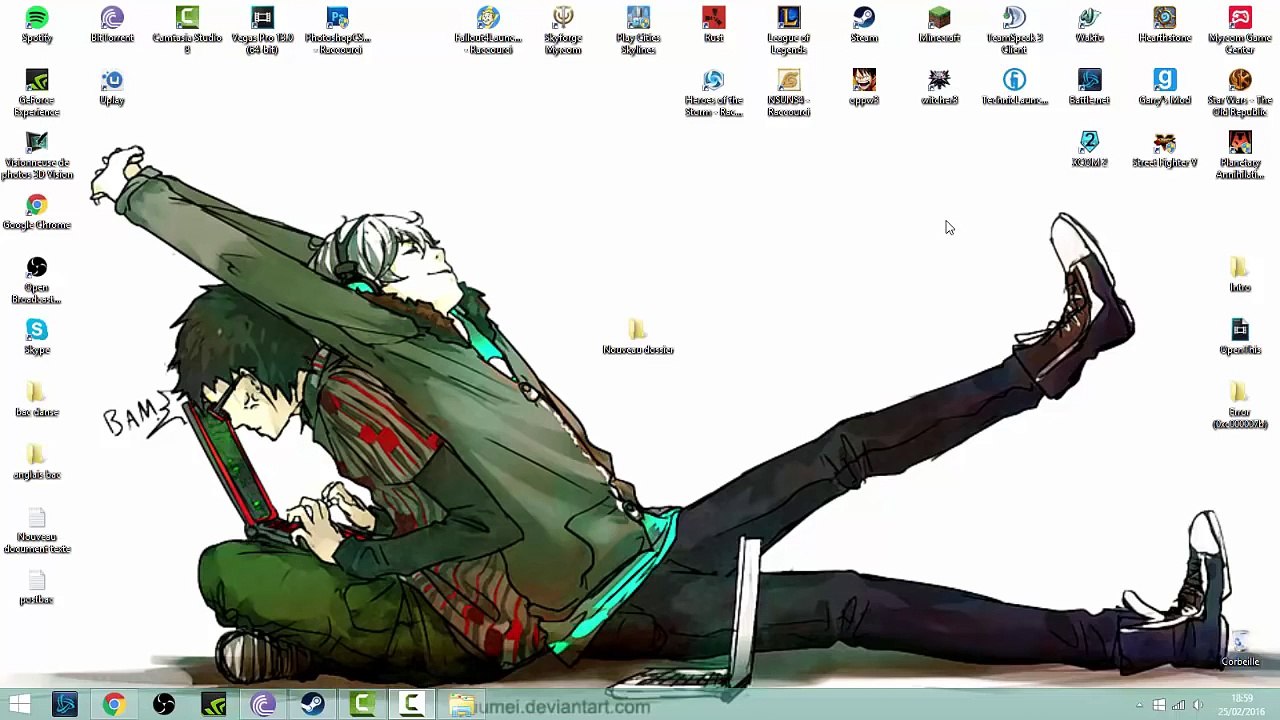Screen dimensions: 1280x720
Task: Select the Minecraft desktop icon
Action: (x=939, y=26)
